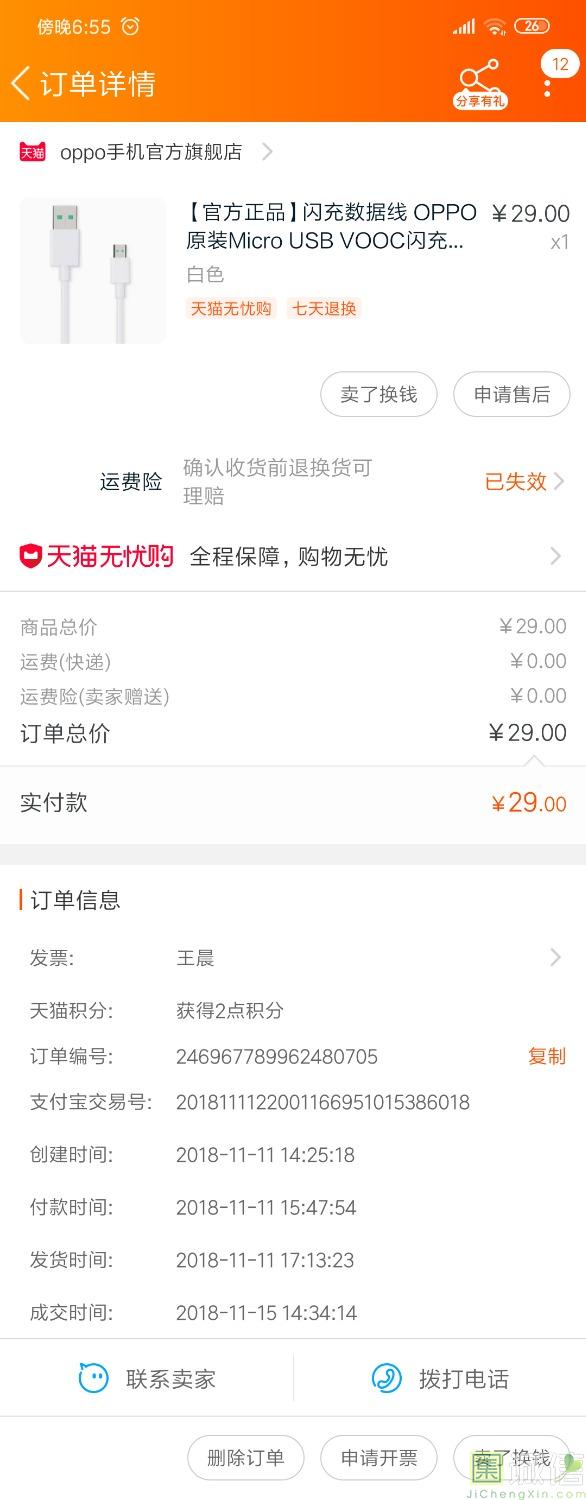Open the 发票 王晨 invoice chevron

pyautogui.click(x=556, y=958)
